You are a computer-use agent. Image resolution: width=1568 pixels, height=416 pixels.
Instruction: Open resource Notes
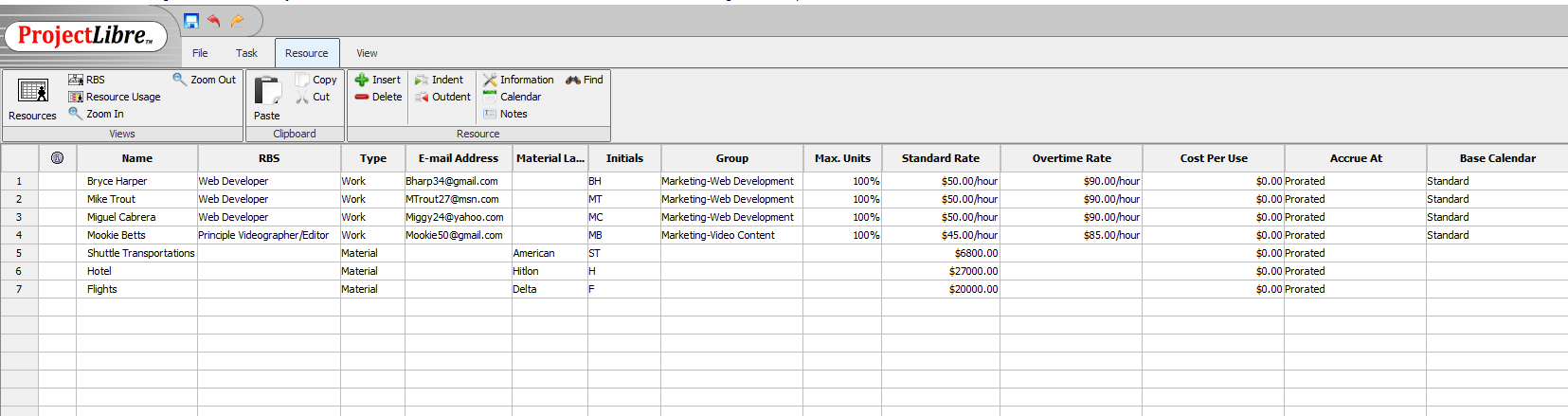click(x=505, y=114)
